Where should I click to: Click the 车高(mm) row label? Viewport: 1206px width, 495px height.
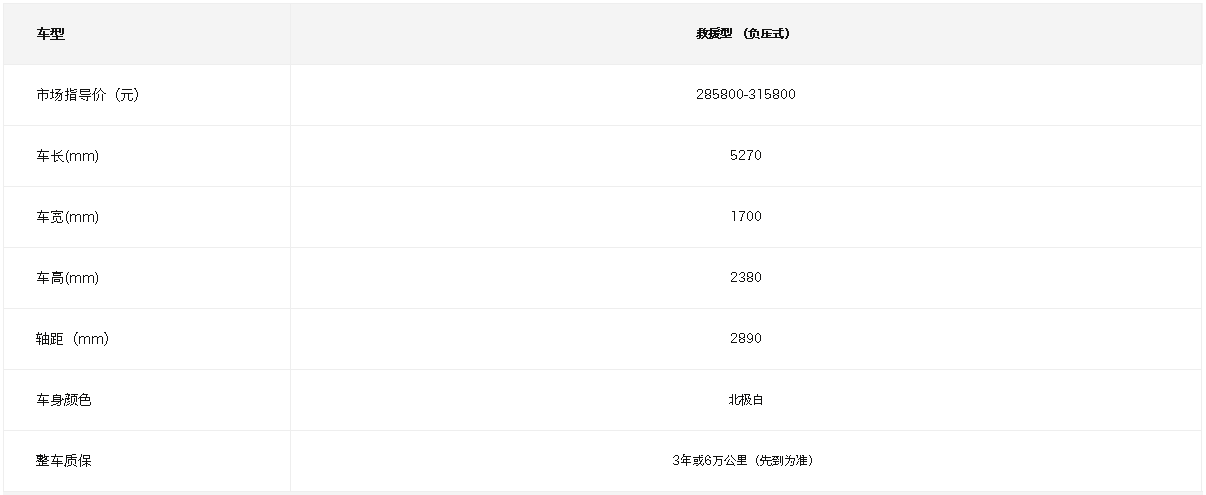(68, 278)
